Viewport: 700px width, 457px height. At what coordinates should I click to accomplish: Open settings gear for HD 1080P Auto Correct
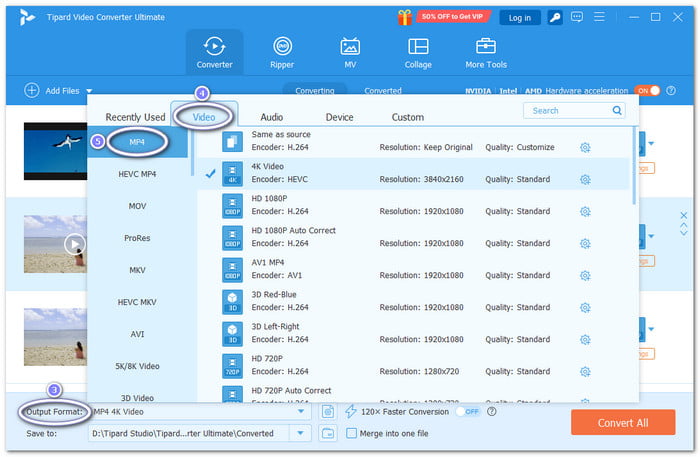point(585,244)
